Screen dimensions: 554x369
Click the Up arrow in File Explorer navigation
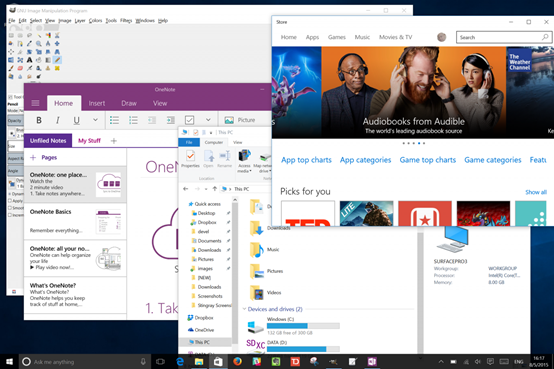(214, 189)
